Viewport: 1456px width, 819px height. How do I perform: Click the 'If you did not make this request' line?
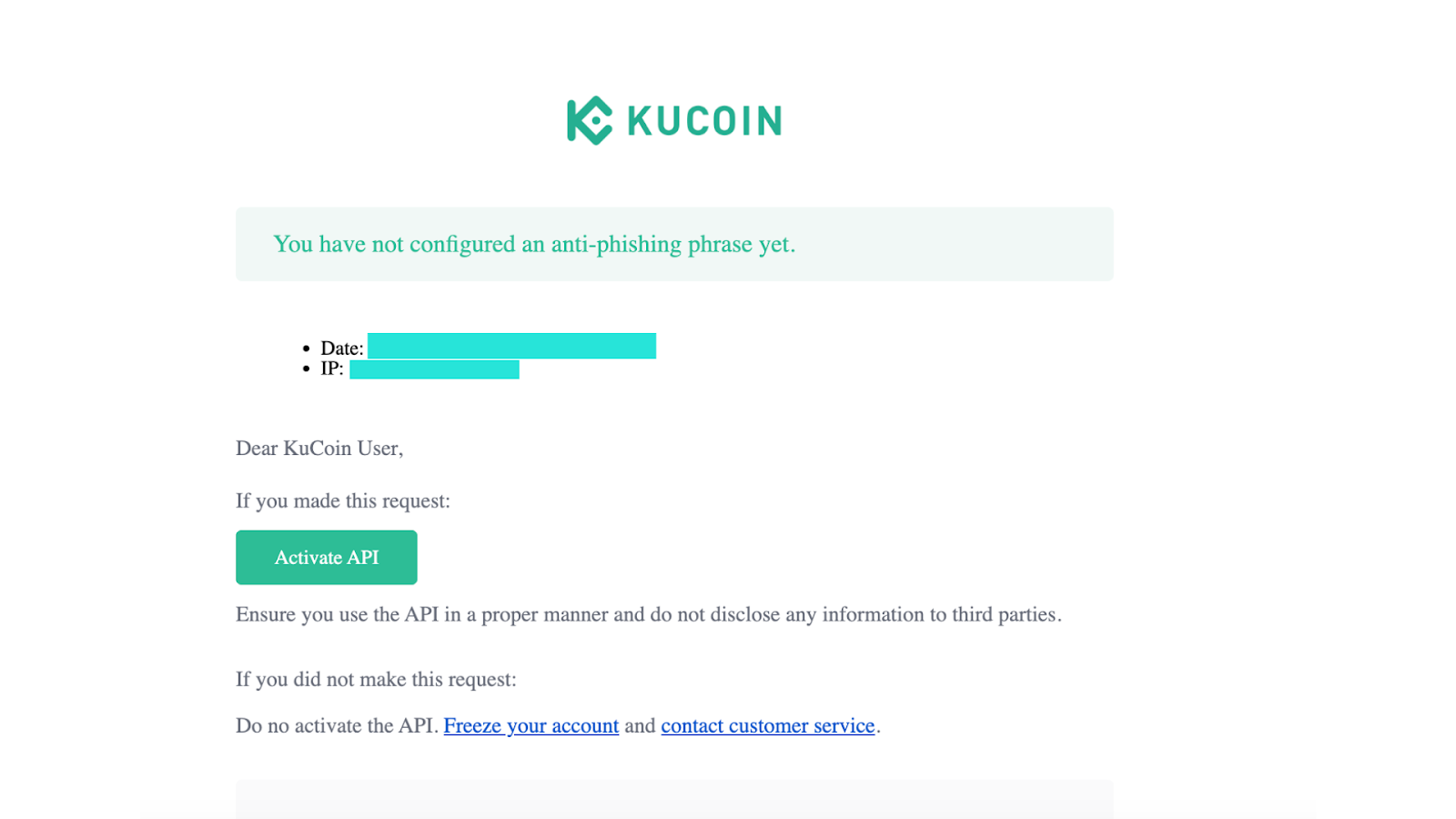click(376, 679)
